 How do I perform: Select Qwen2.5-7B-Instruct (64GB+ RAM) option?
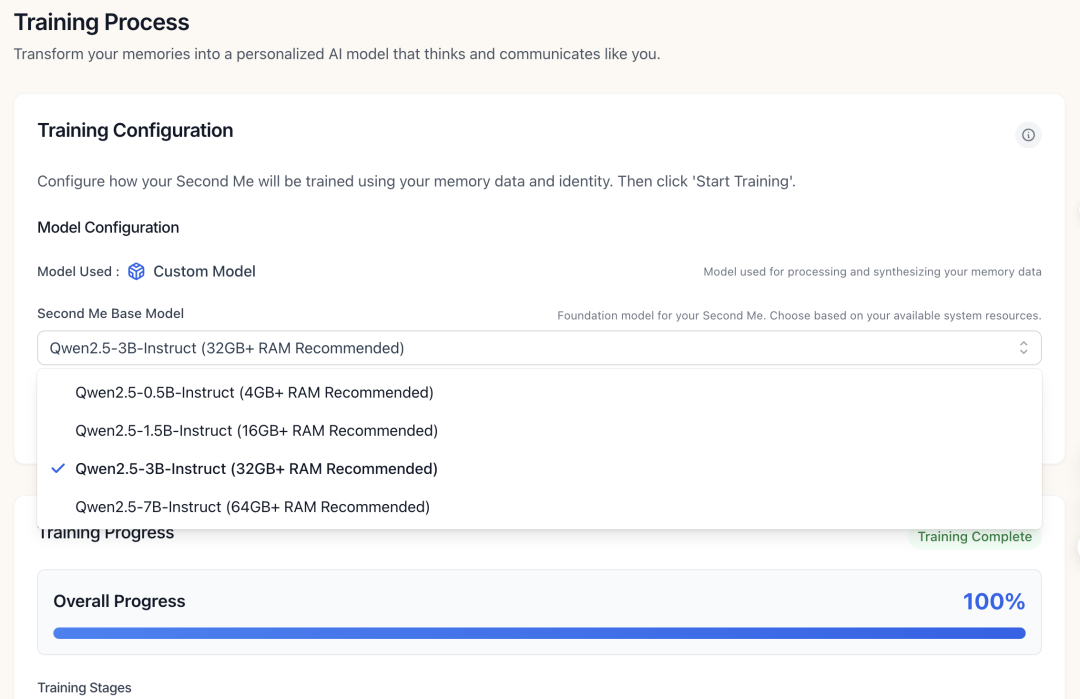click(539, 507)
